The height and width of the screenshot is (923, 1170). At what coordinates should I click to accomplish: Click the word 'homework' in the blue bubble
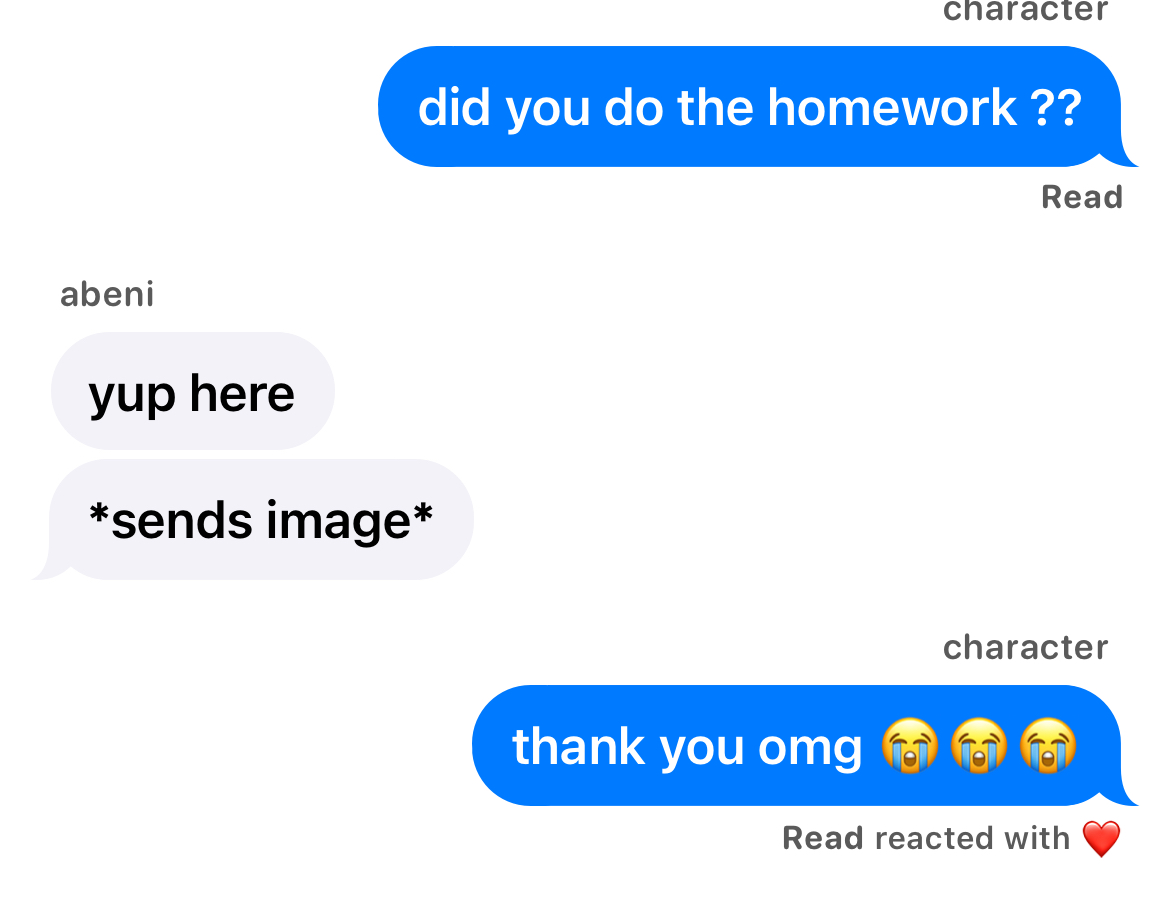892,107
